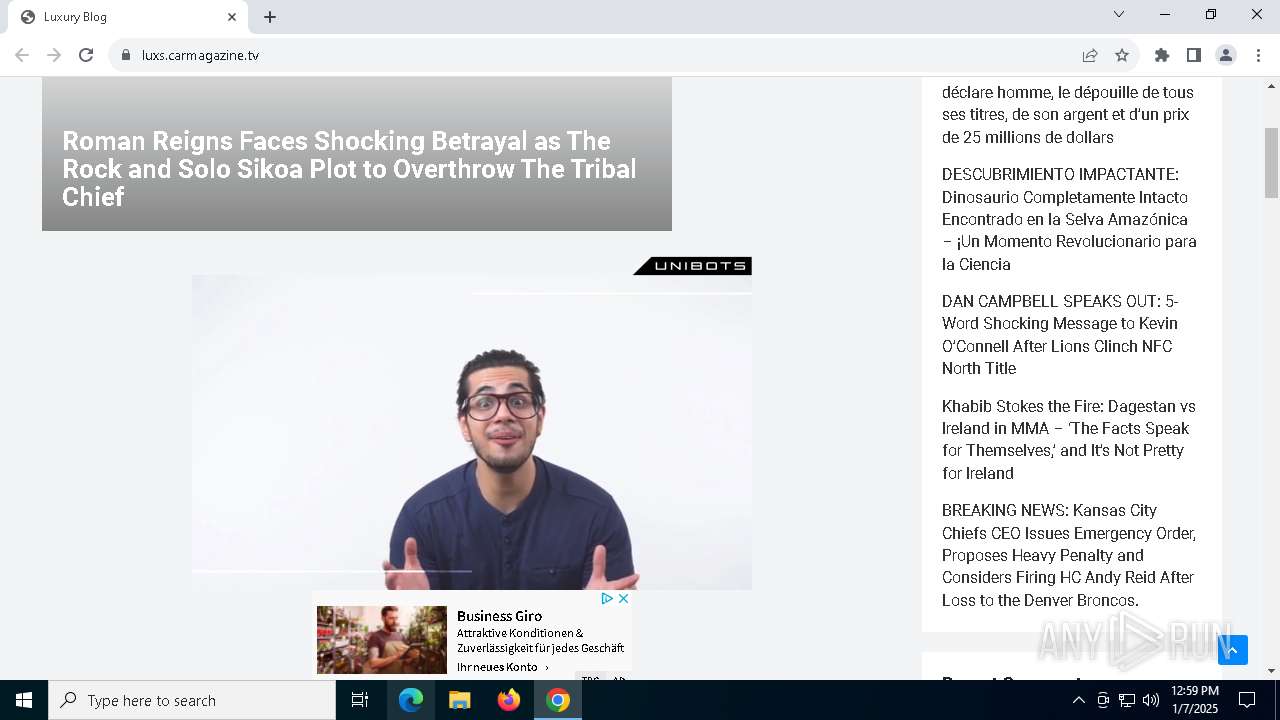Reload the page in Chrome
This screenshot has height=720, width=1280.
[x=86, y=55]
